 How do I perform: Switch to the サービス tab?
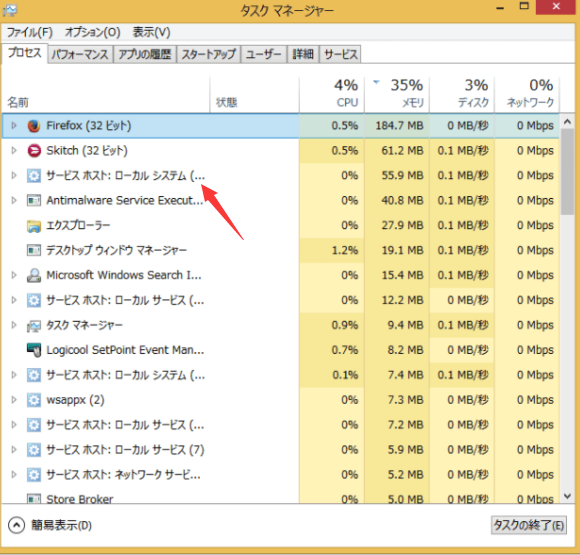340,54
